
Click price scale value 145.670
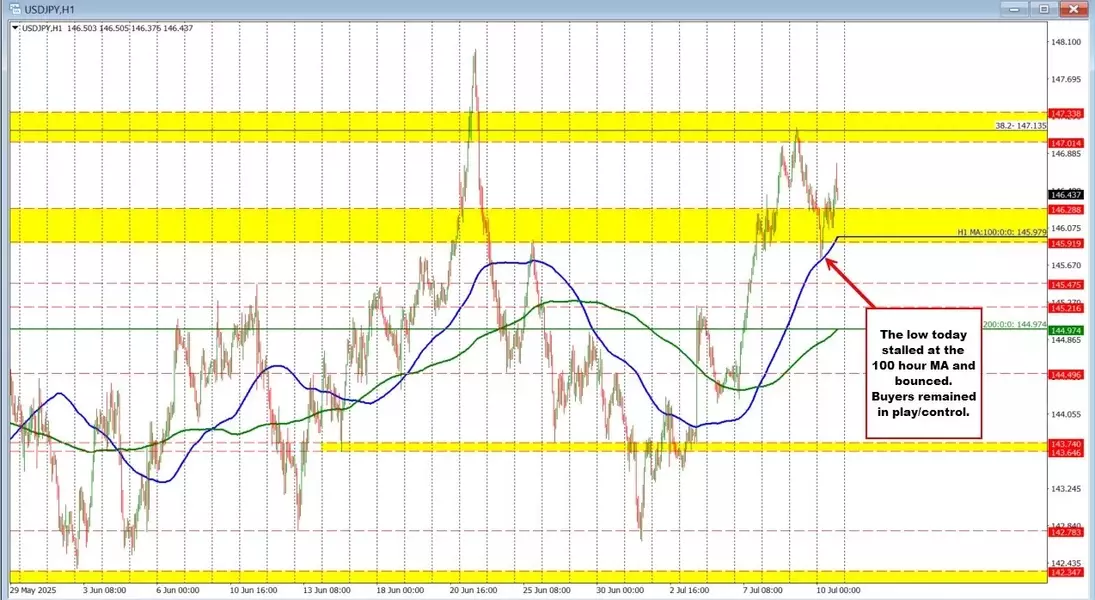(1066, 265)
